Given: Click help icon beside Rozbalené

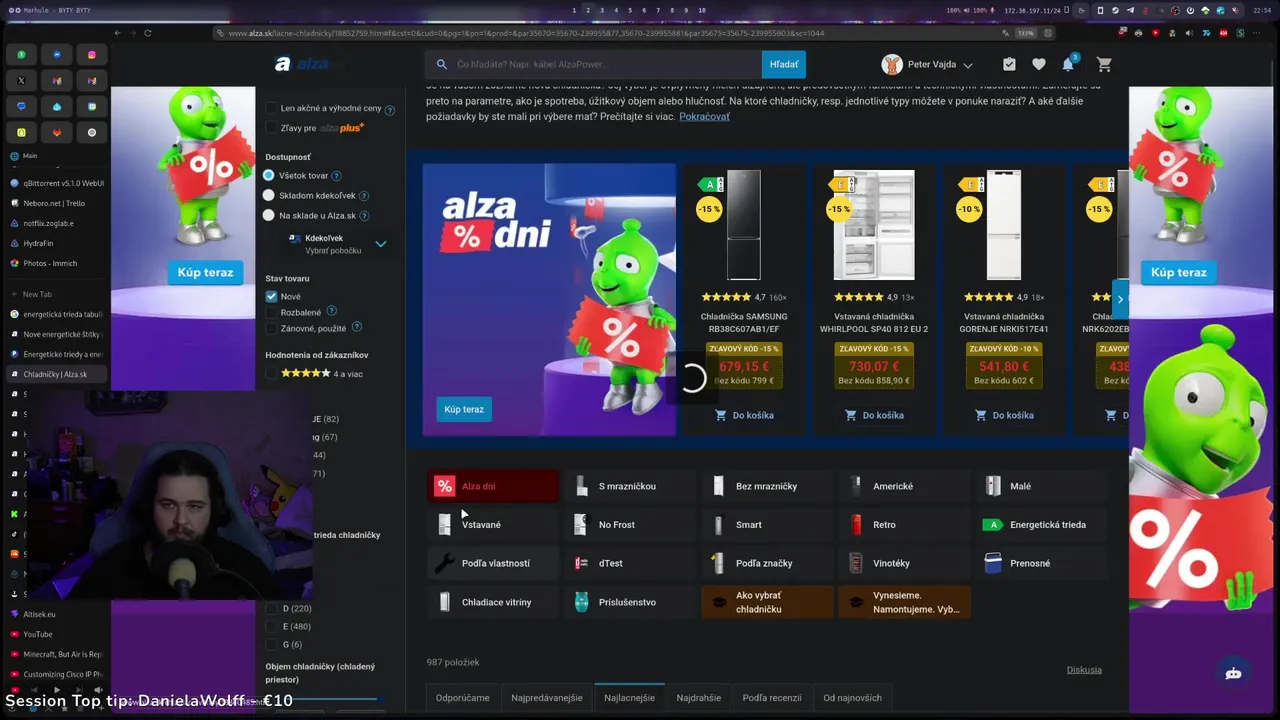Looking at the screenshot, I should (x=332, y=311).
